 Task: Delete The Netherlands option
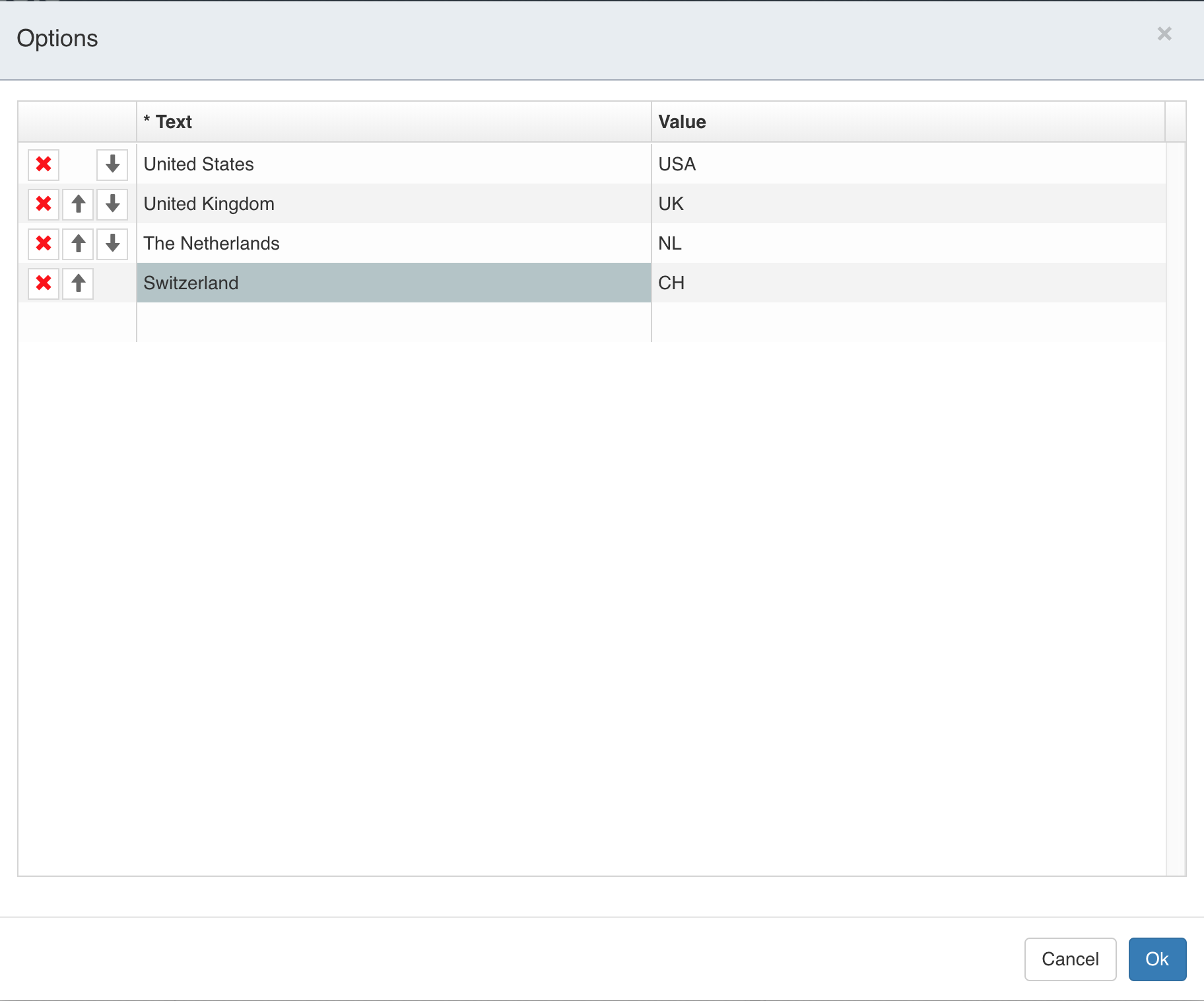pyautogui.click(x=43, y=244)
